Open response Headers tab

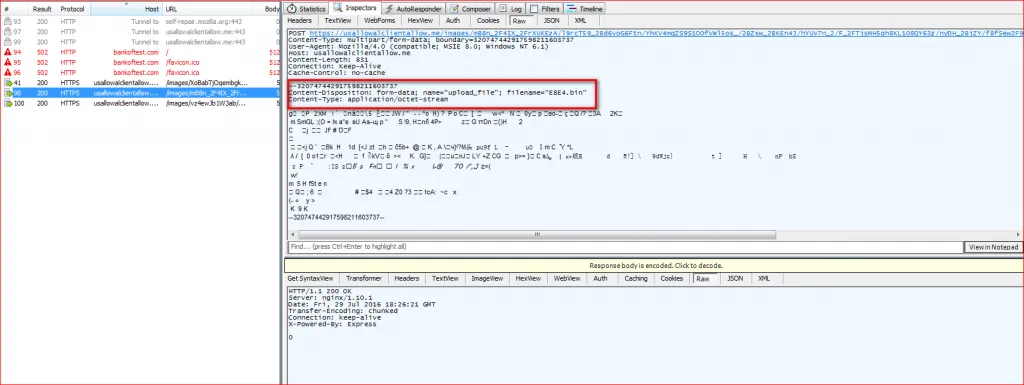click(x=406, y=279)
